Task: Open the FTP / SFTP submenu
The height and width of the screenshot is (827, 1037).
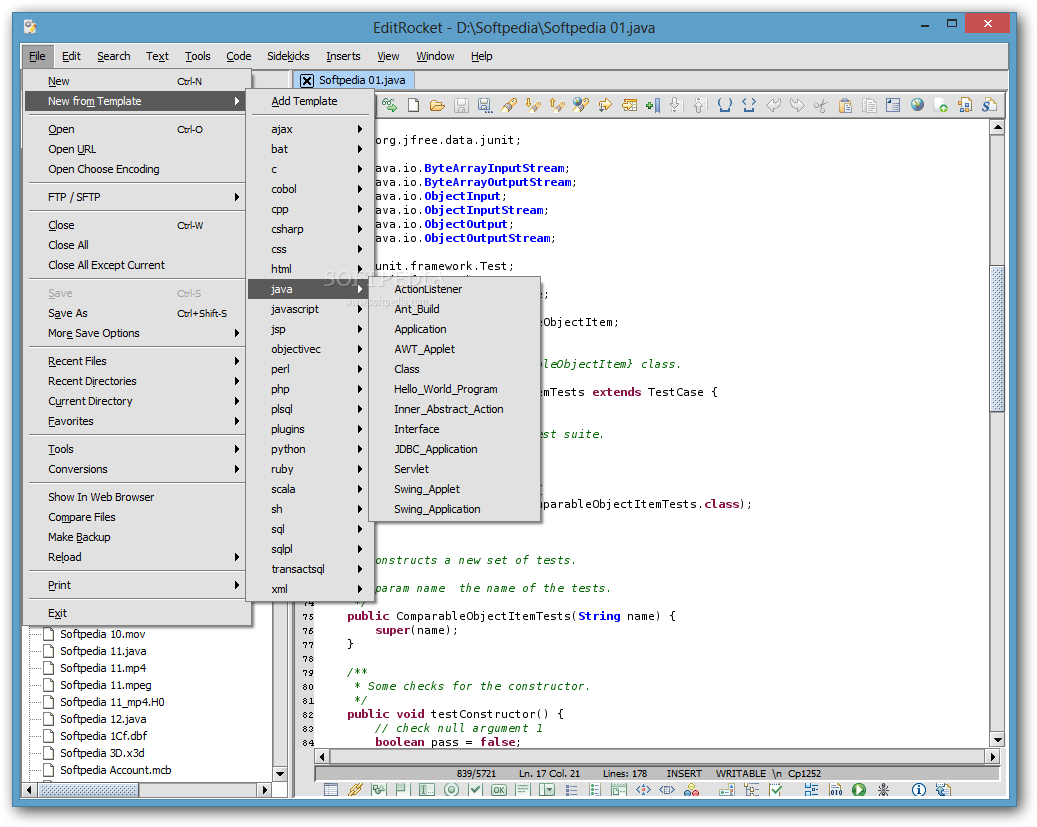Action: [137, 197]
